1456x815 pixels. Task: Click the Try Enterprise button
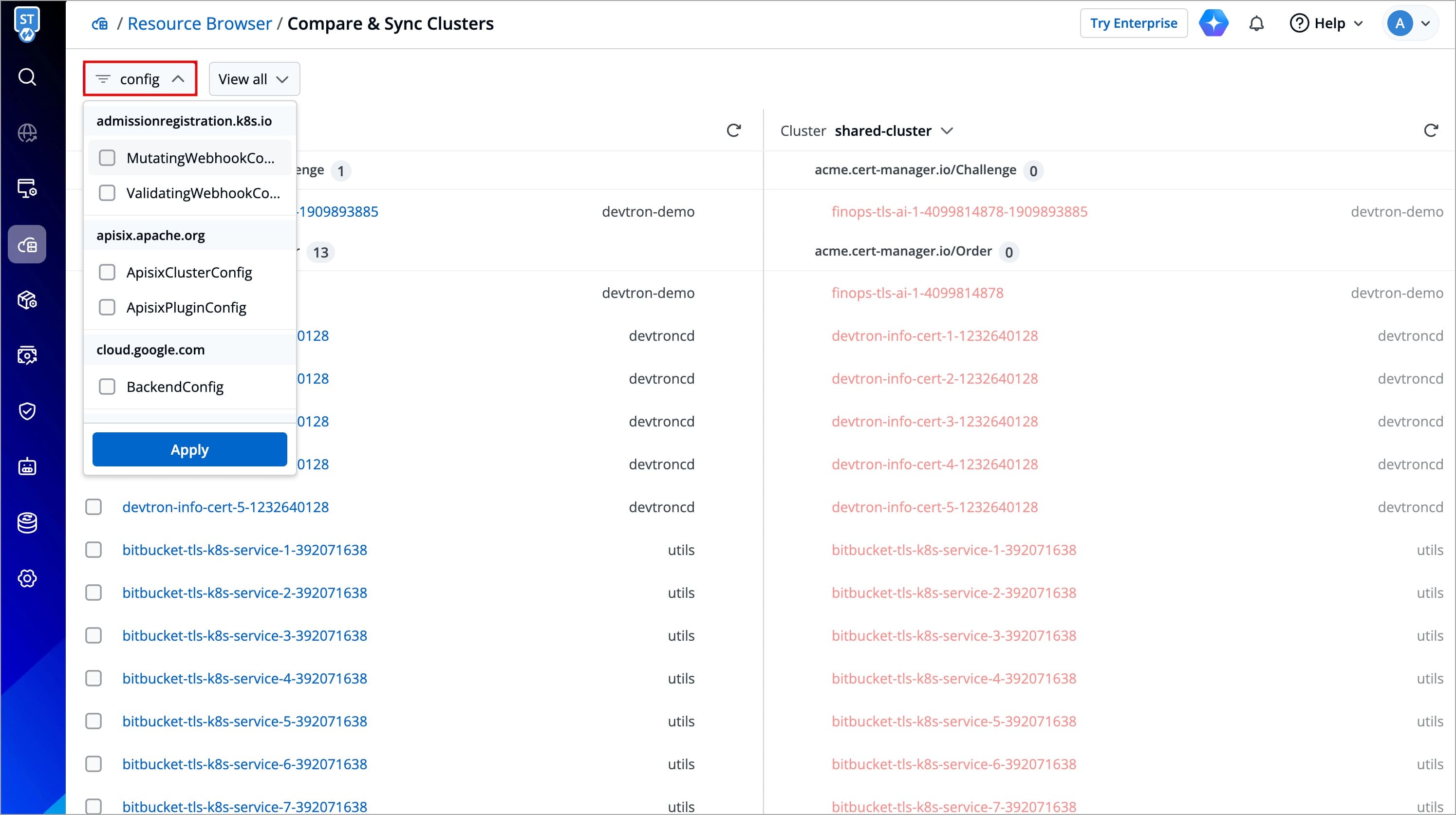click(1133, 24)
